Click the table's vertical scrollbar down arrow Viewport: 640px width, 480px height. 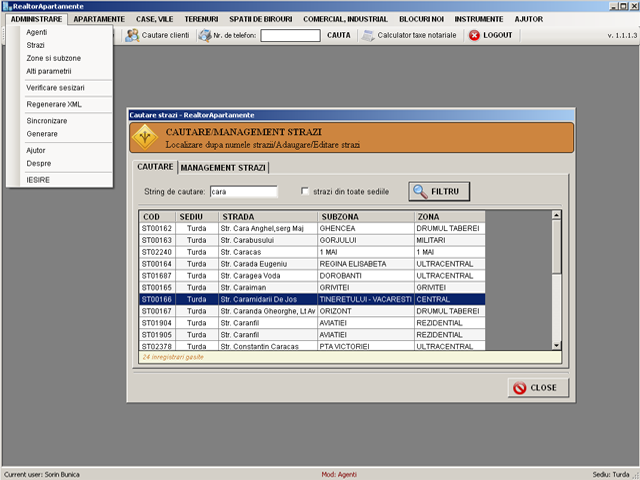pyautogui.click(x=557, y=345)
